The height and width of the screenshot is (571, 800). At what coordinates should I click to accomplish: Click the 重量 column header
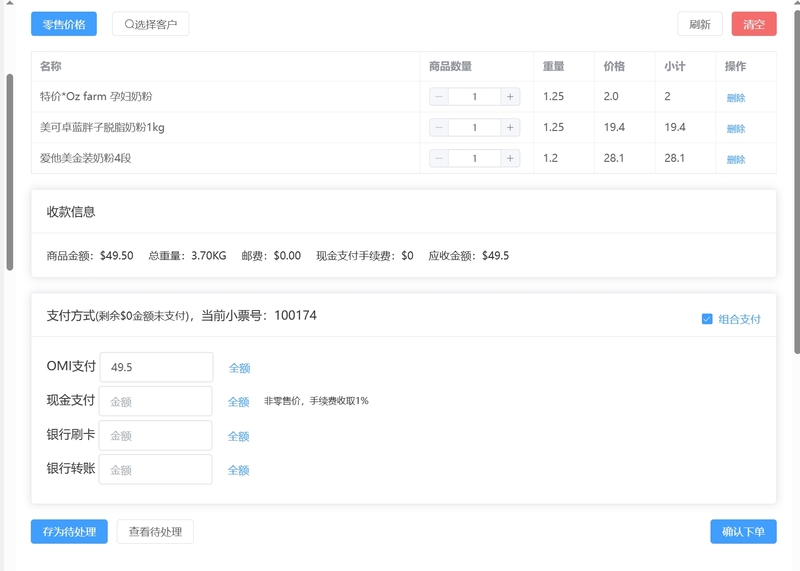point(553,66)
